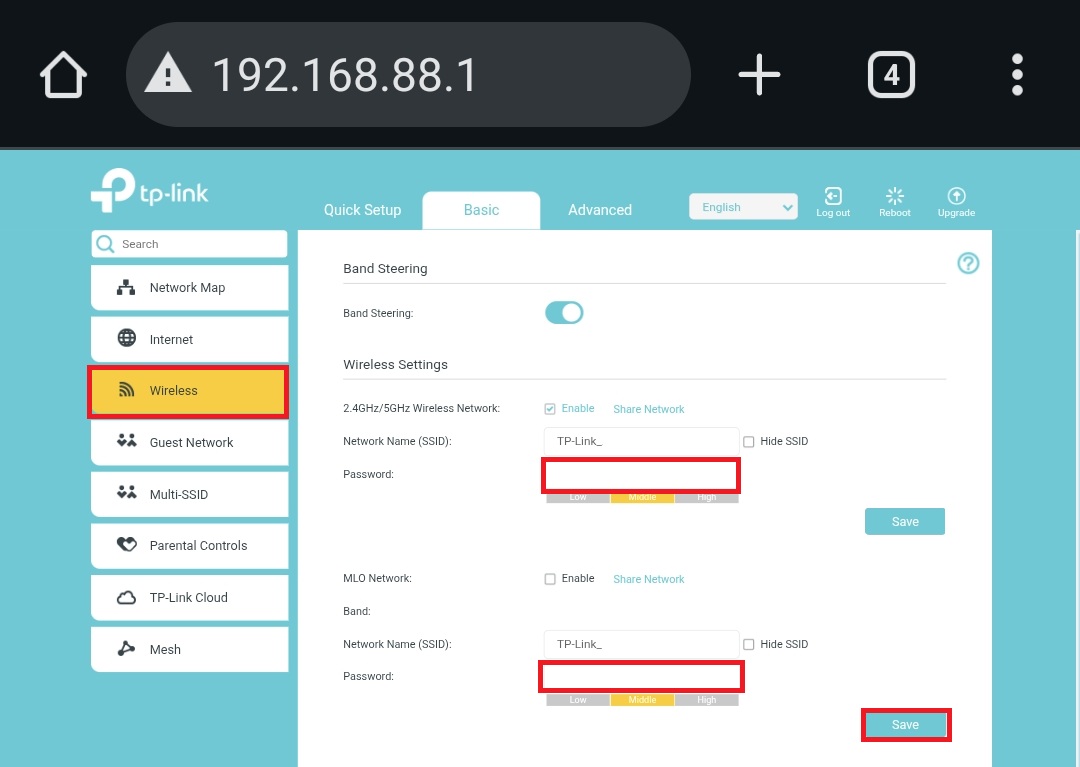The height and width of the screenshot is (767, 1080).
Task: Open the help question mark icon
Action: [968, 263]
